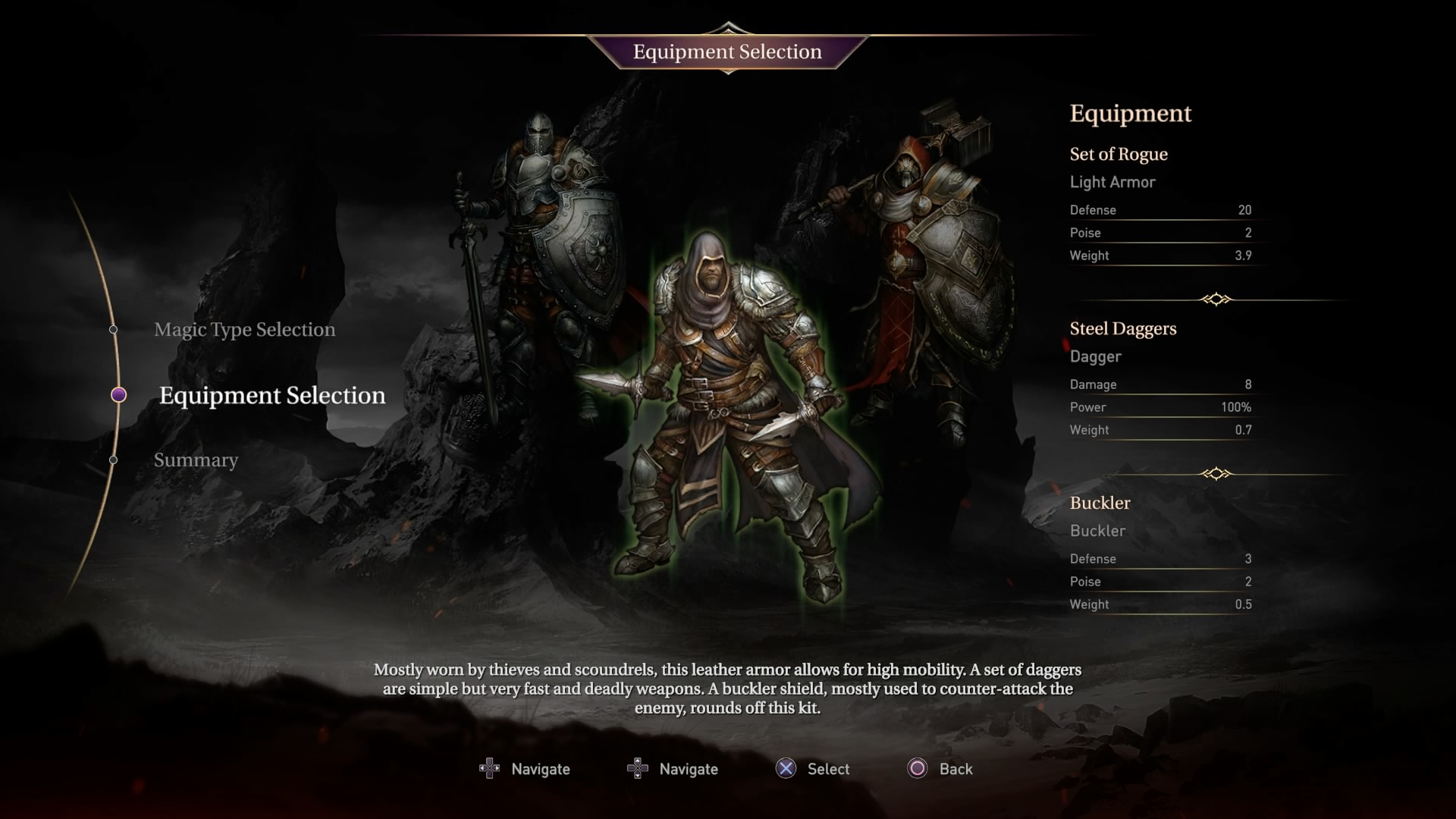
Task: Click the Magic Type Selection step
Action: 244,329
